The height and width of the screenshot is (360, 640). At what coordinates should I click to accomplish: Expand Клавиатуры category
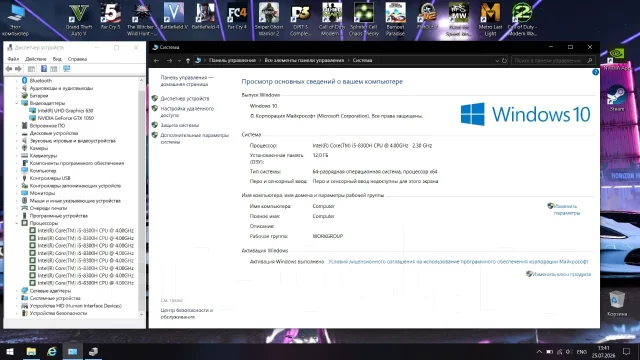click(x=17, y=156)
